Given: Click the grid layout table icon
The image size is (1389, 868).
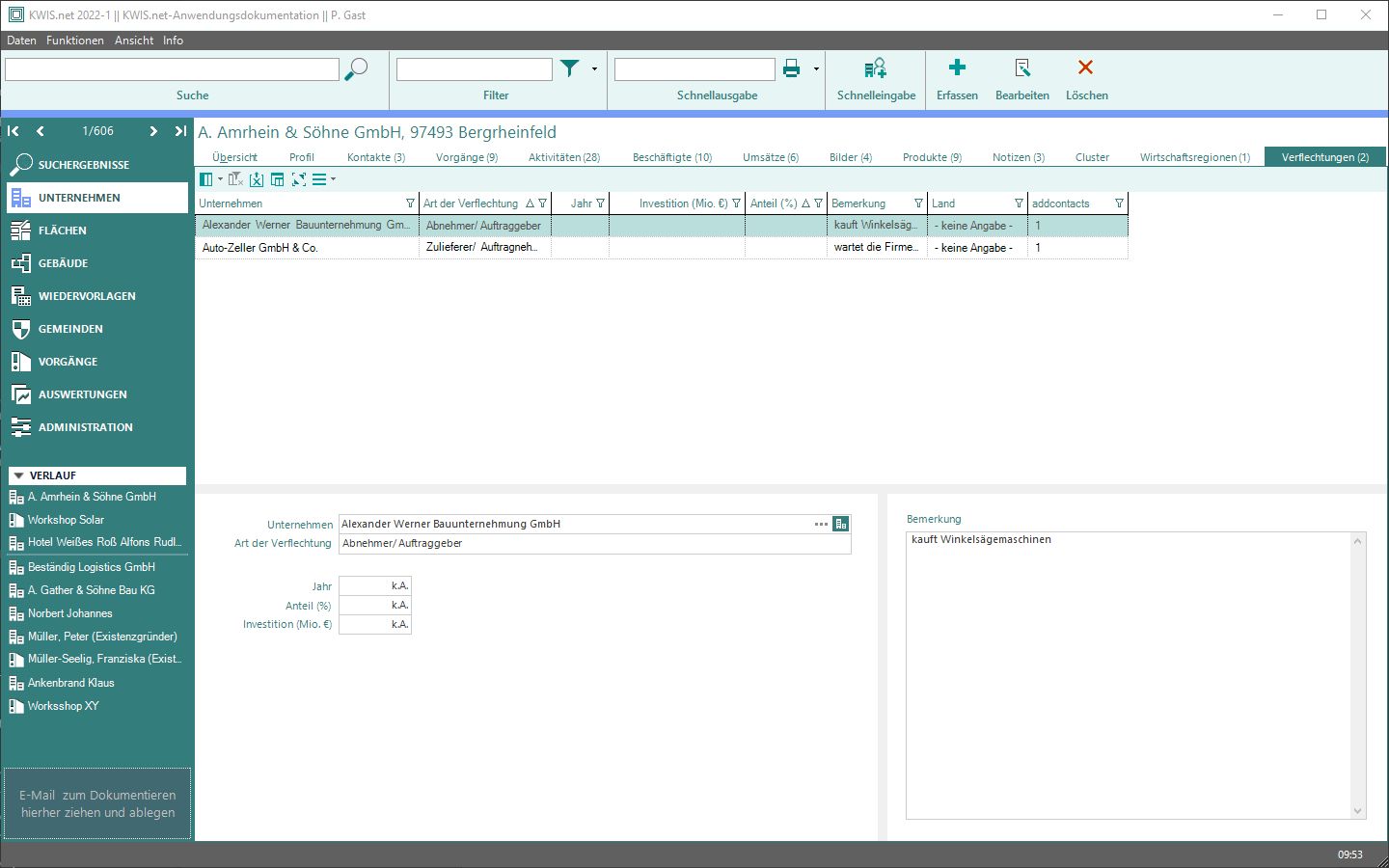Looking at the screenshot, I should click(x=278, y=179).
